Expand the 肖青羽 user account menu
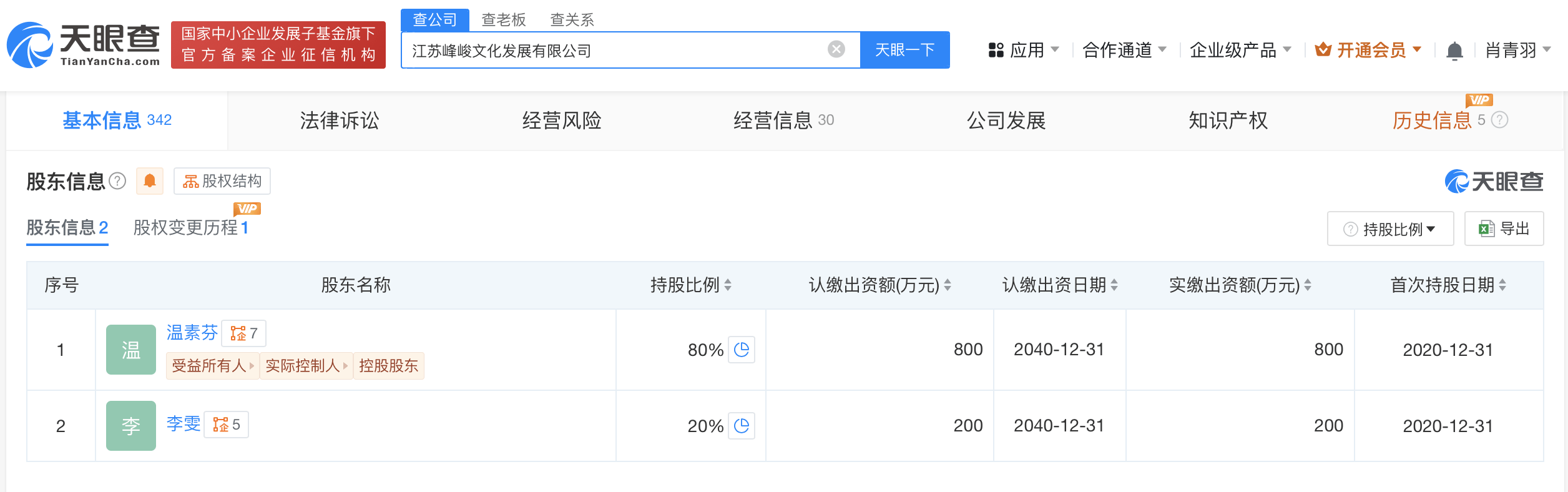This screenshot has width=1568, height=492. click(x=1518, y=50)
